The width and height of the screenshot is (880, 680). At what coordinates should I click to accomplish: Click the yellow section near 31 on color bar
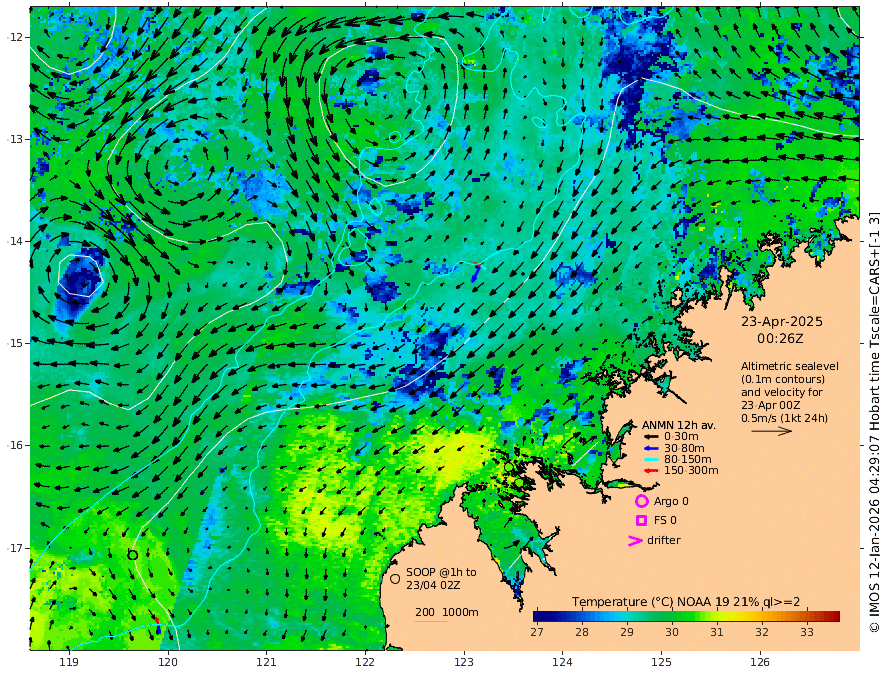click(x=717, y=617)
